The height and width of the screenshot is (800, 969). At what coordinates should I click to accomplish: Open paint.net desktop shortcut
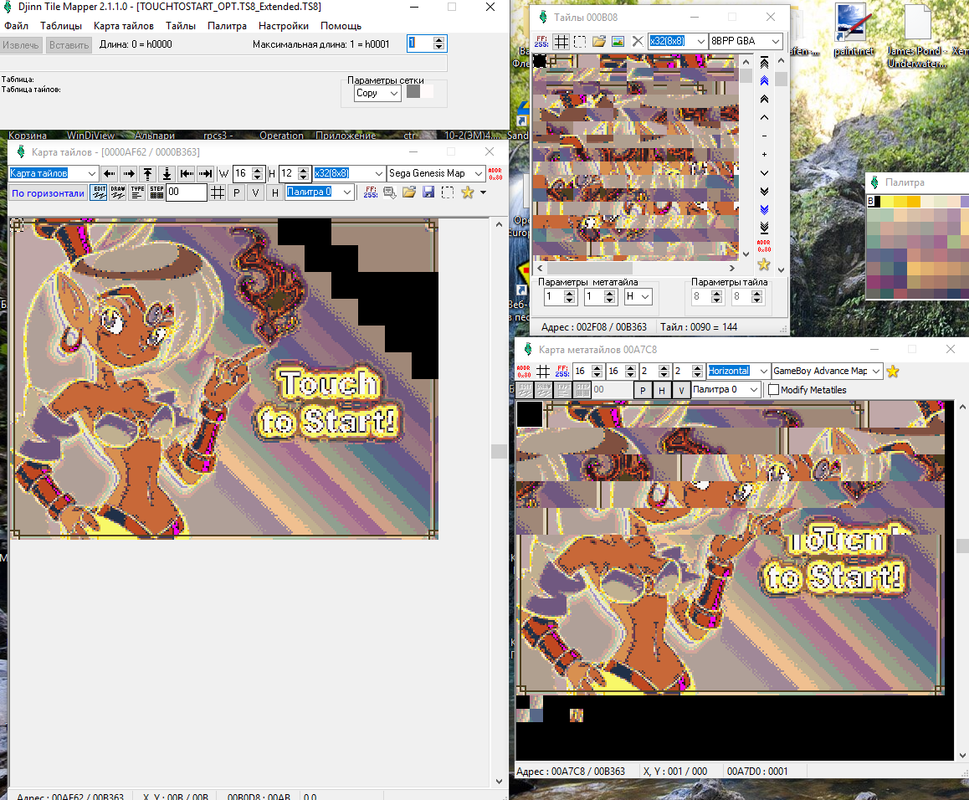(x=852, y=30)
